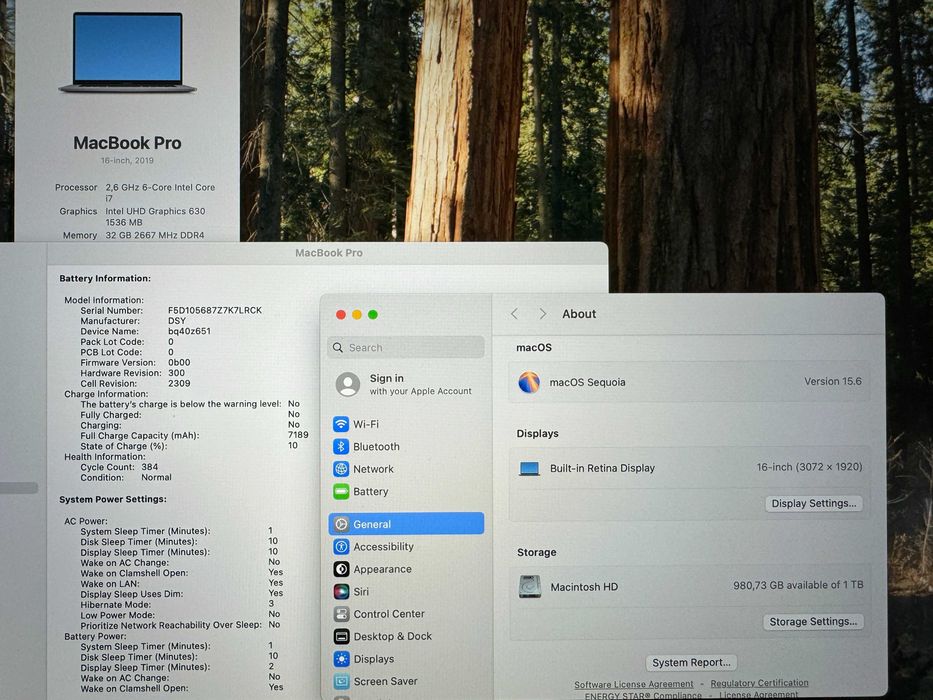This screenshot has height=700, width=933.
Task: Open Storage Settings button
Action: pyautogui.click(x=813, y=621)
